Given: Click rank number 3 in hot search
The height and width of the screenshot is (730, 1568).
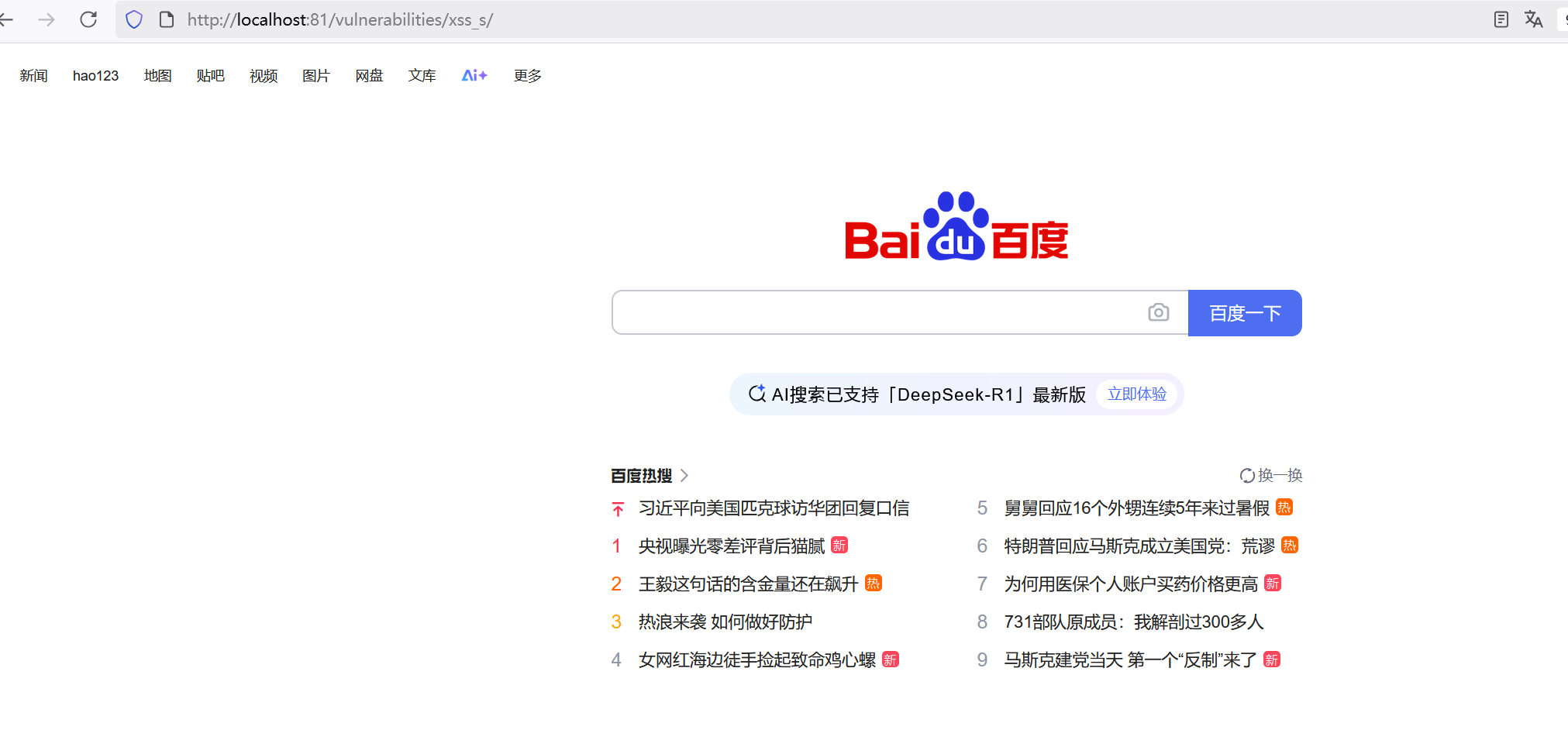Looking at the screenshot, I should (x=616, y=622).
